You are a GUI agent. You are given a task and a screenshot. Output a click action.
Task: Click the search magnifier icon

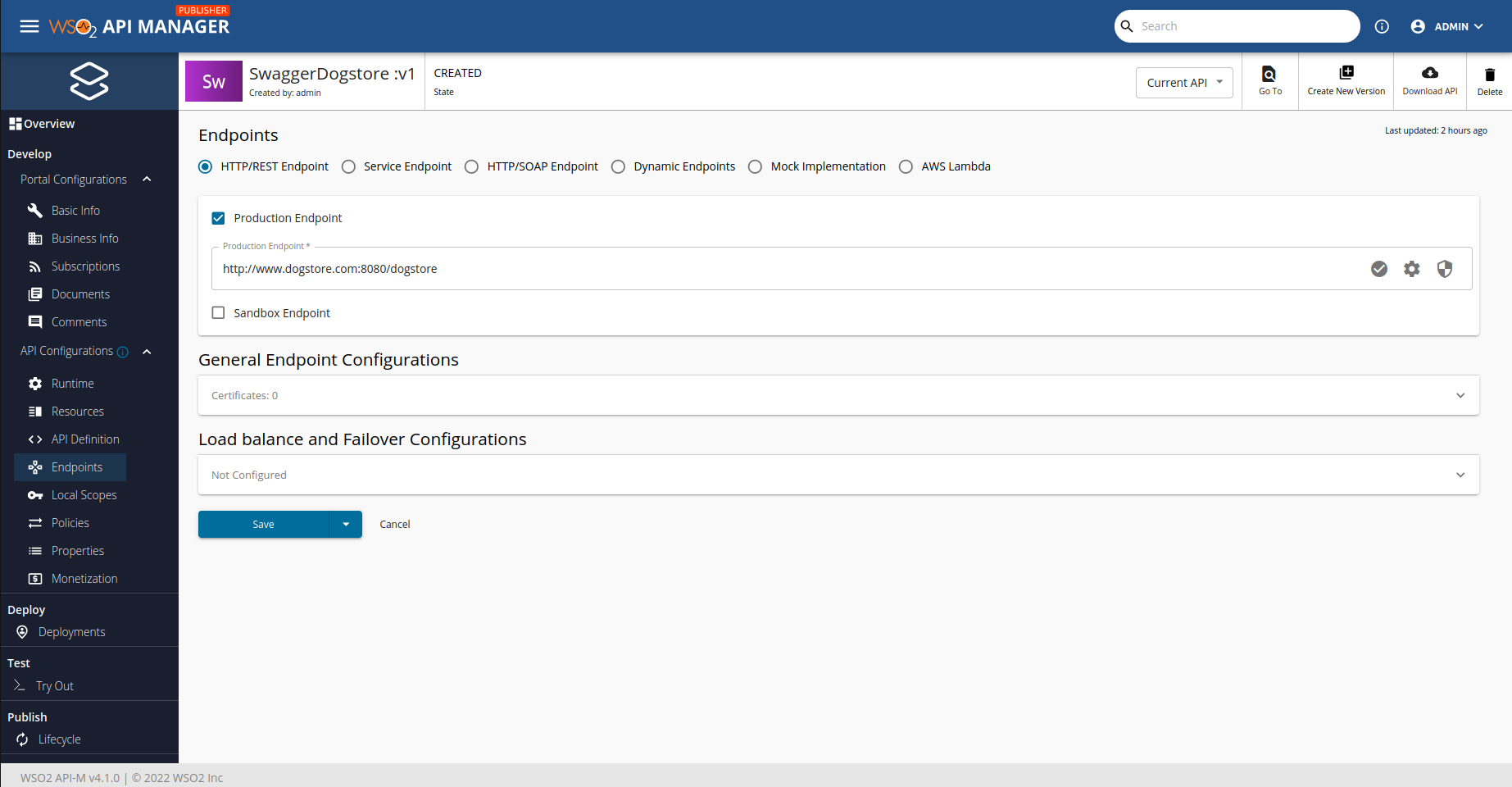[1127, 26]
